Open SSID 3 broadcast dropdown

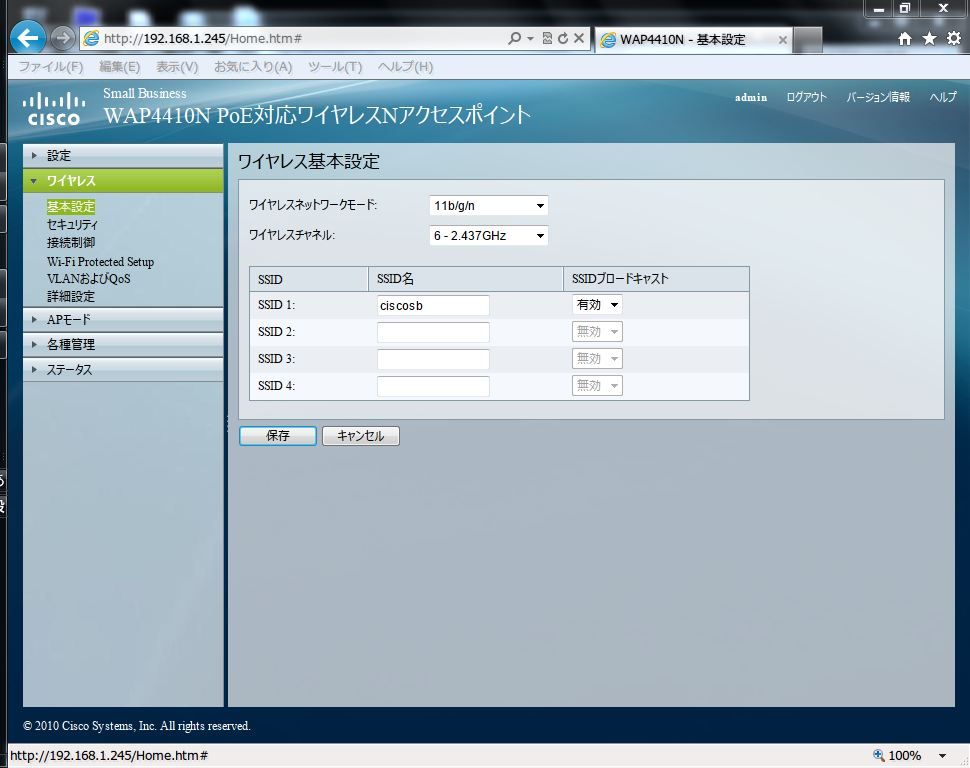597,359
